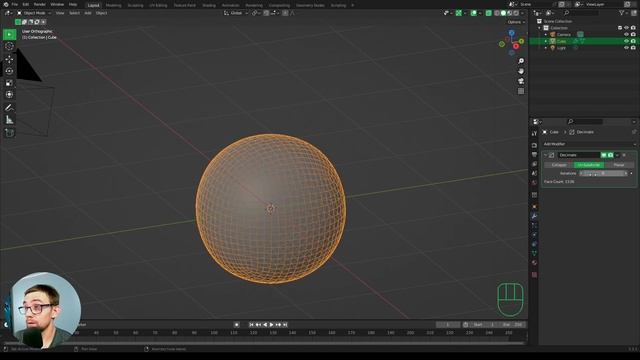This screenshot has width=640, height=360.
Task: Click the Play animation button
Action: 271,324
